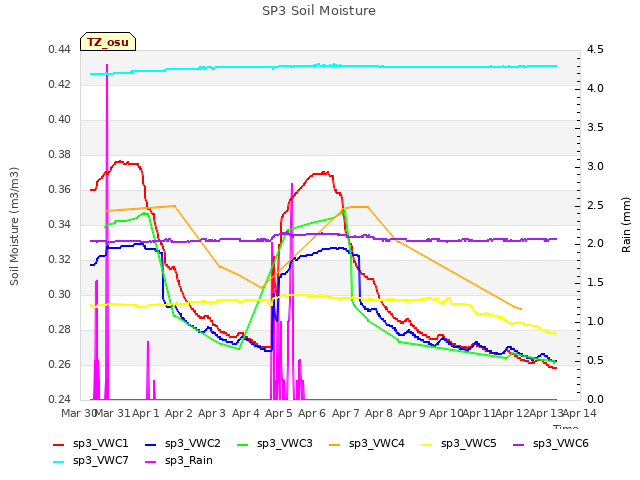Click the Apr 5 tick on time axis
This screenshot has height=480, width=640.
click(279, 413)
